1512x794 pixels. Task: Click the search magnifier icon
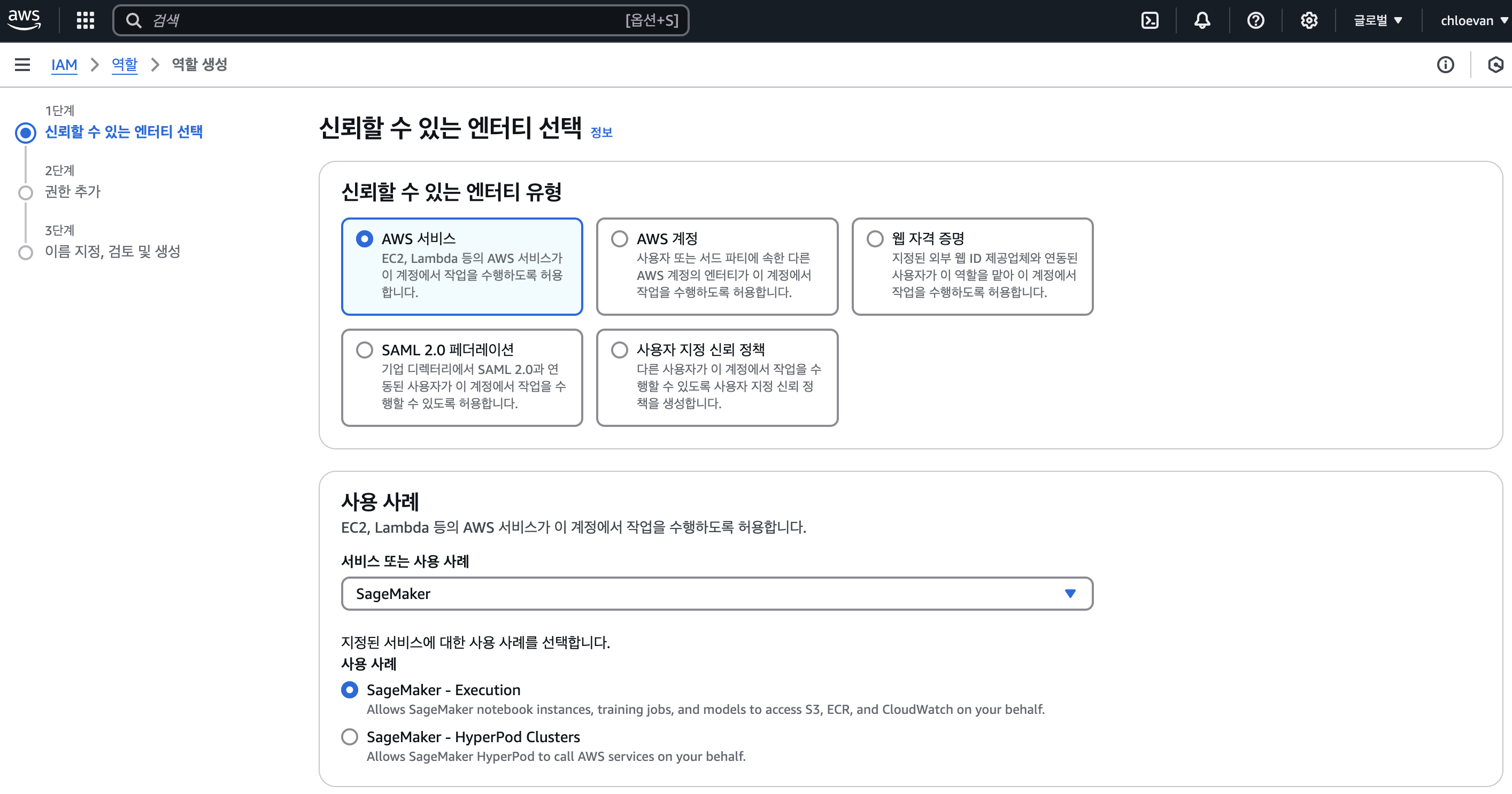click(x=134, y=20)
